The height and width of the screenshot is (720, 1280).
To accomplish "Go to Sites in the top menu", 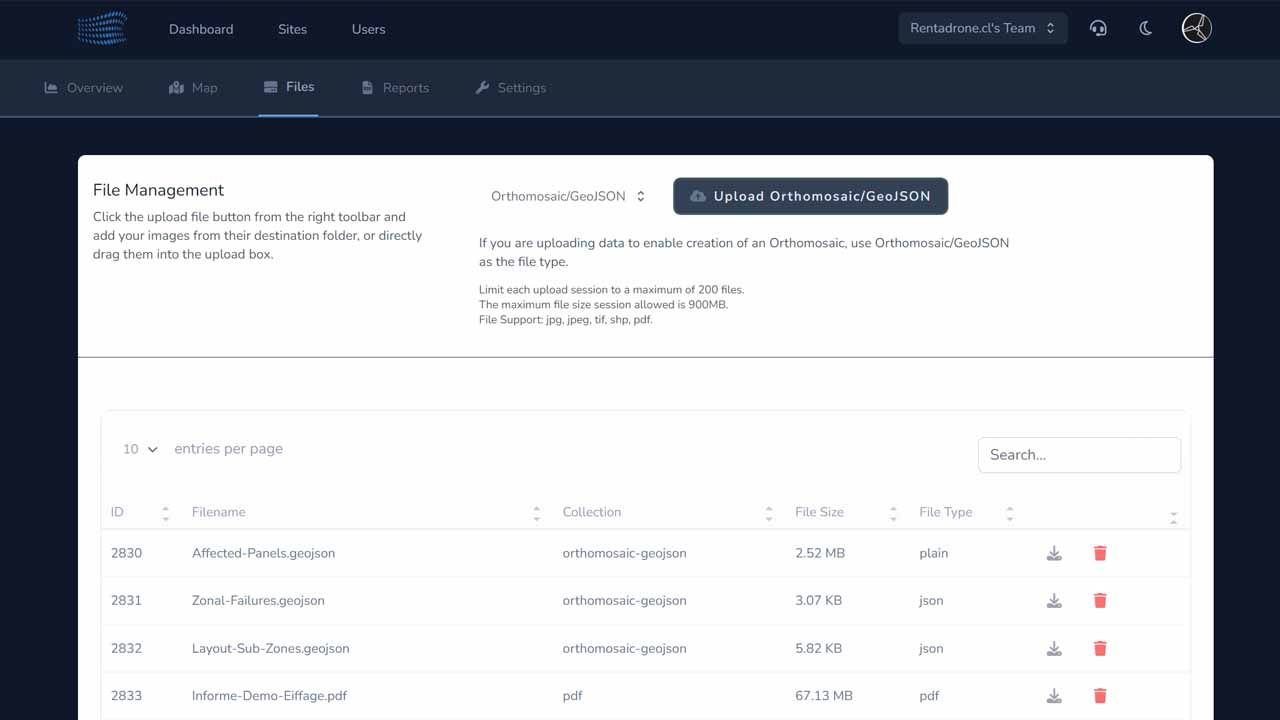I will pyautogui.click(x=292, y=30).
